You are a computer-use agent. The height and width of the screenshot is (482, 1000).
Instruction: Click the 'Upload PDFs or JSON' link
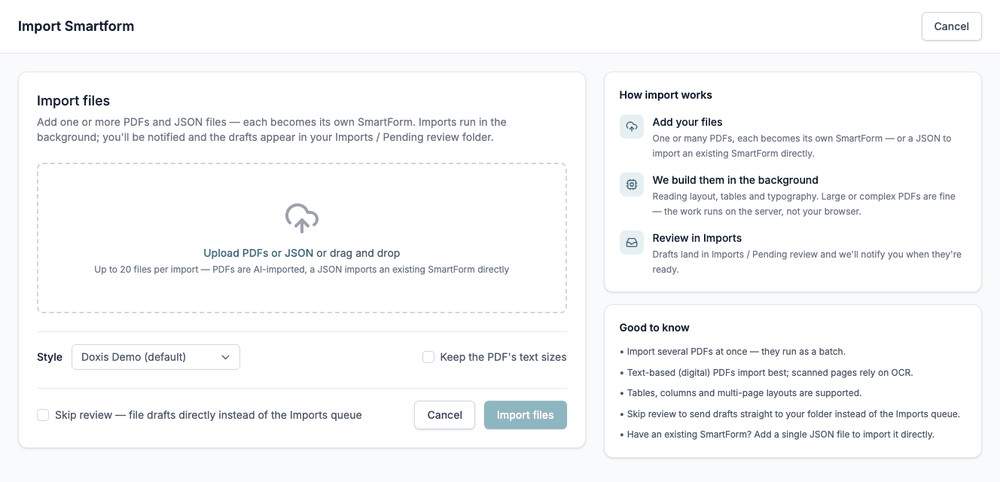tap(258, 253)
